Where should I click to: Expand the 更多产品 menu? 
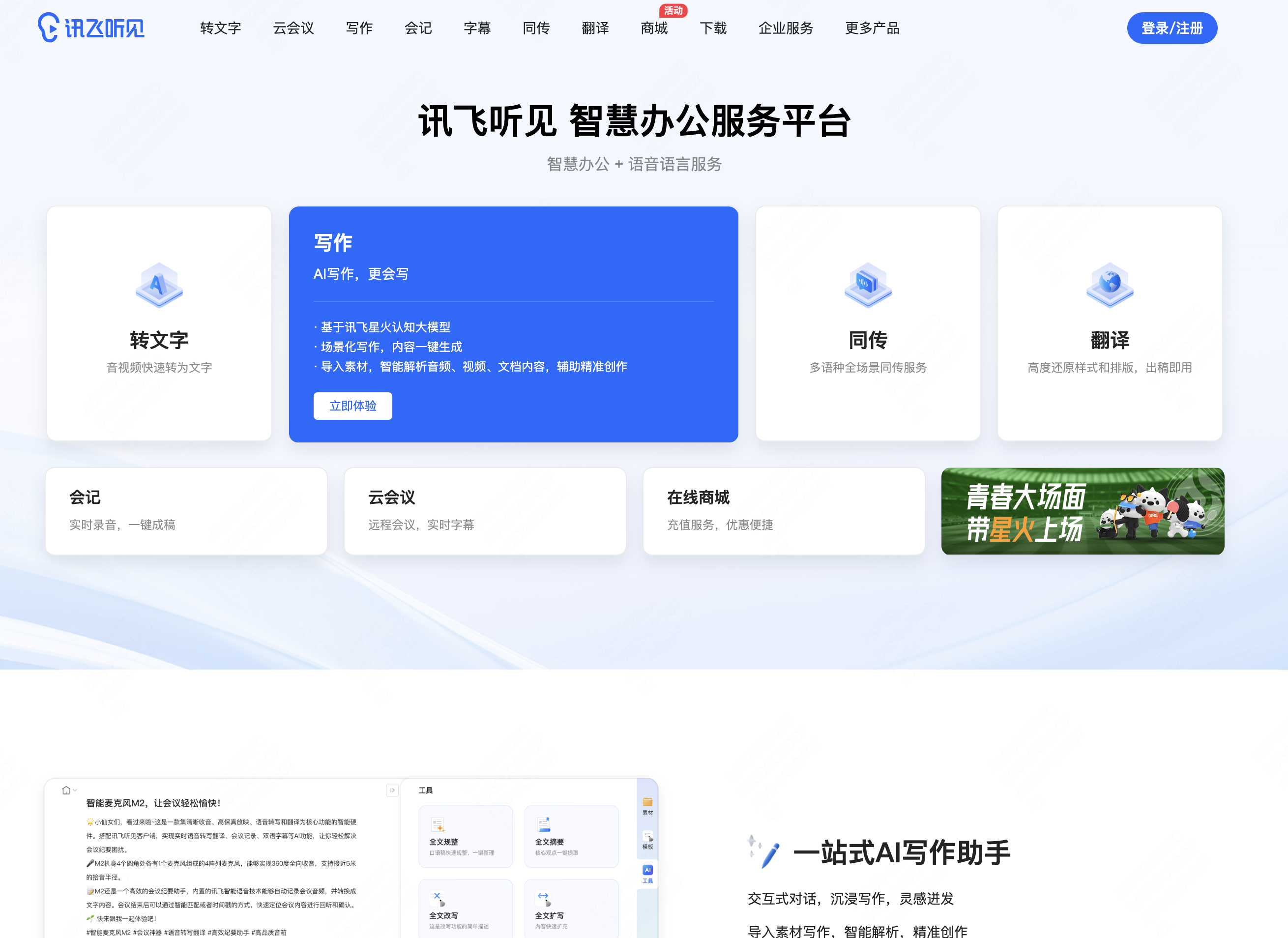[872, 28]
